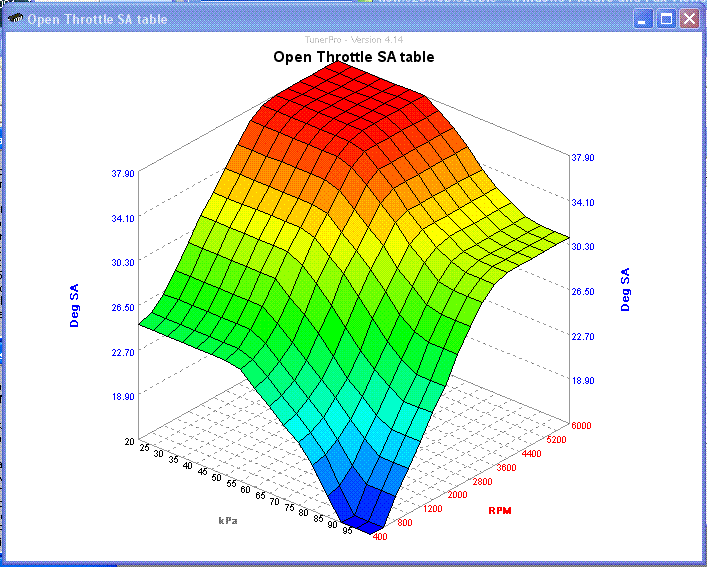The width and height of the screenshot is (709, 568).
Task: Click the 20 kPa axis tick label
Action: tap(130, 441)
